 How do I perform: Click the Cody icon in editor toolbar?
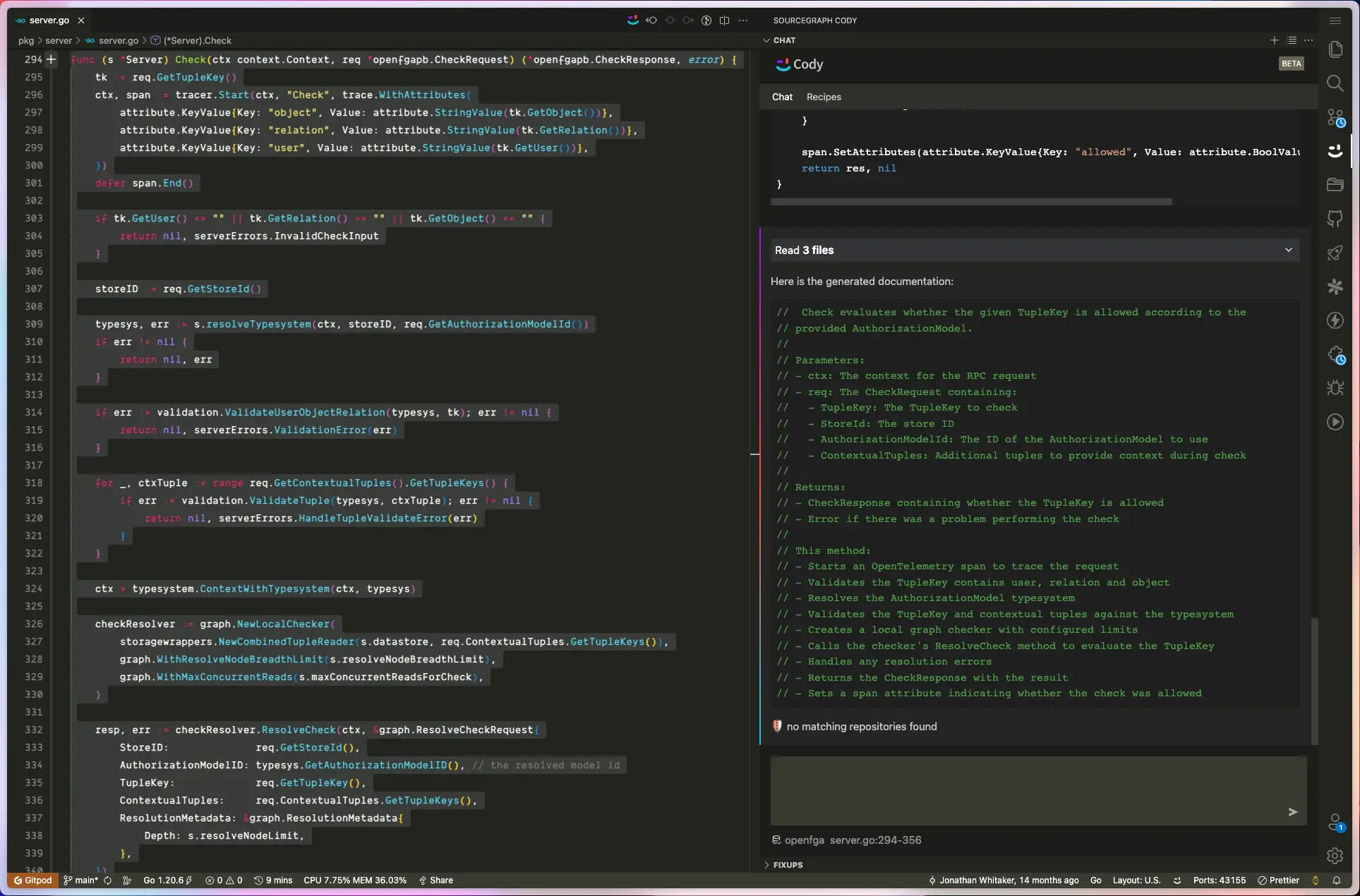pyautogui.click(x=633, y=20)
